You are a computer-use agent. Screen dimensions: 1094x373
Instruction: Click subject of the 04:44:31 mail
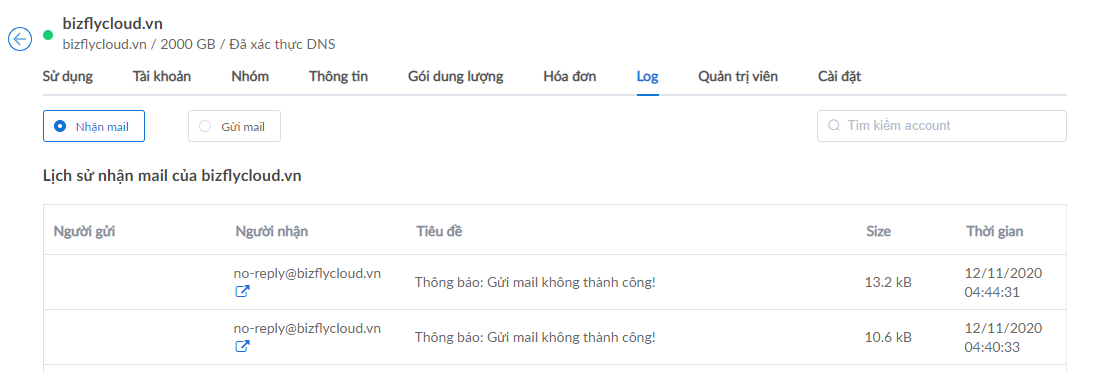pos(536,282)
